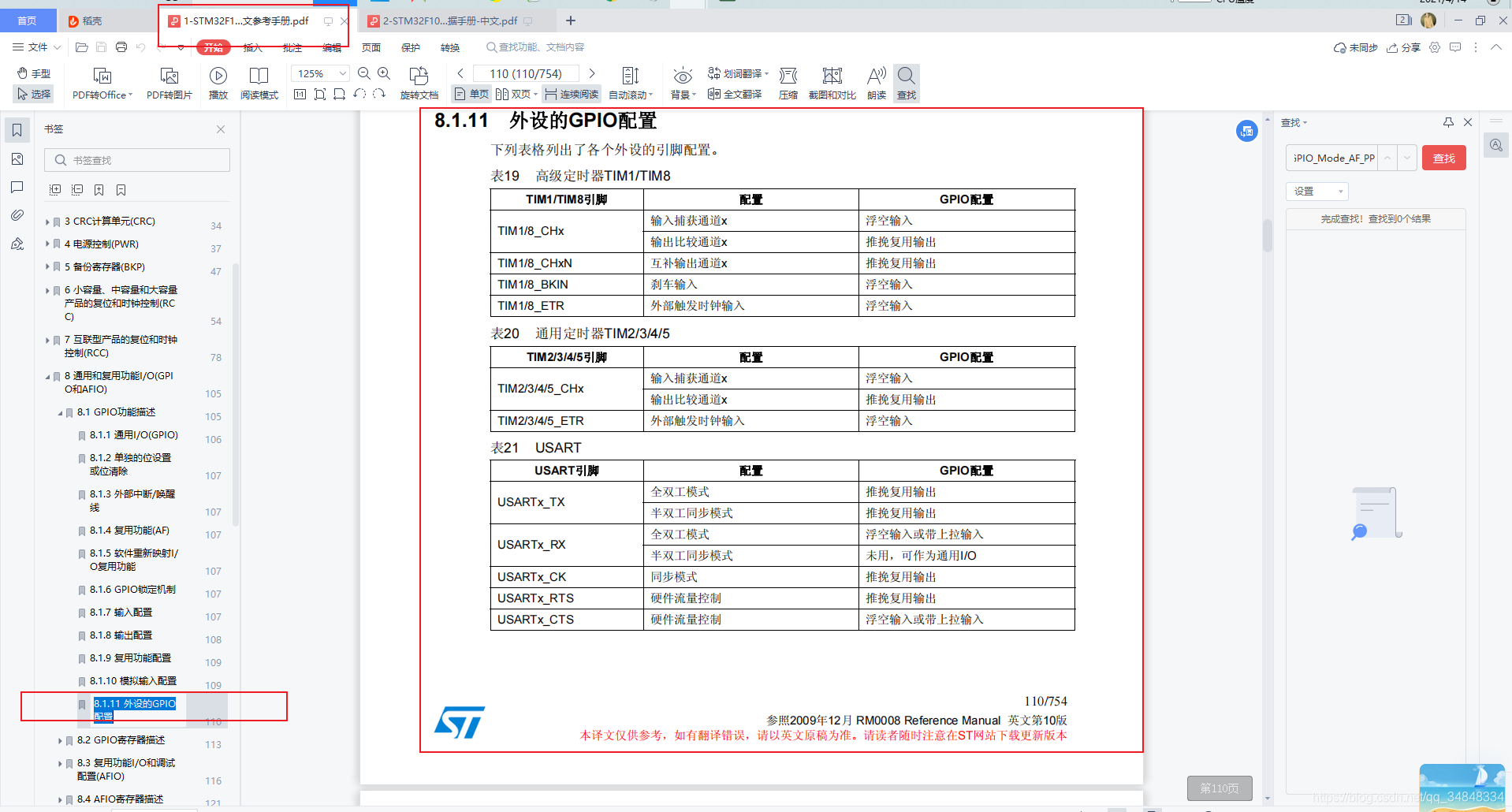Toggle 连续阅读 continuous reading
Screen dimensions: 1512x812
(572, 94)
